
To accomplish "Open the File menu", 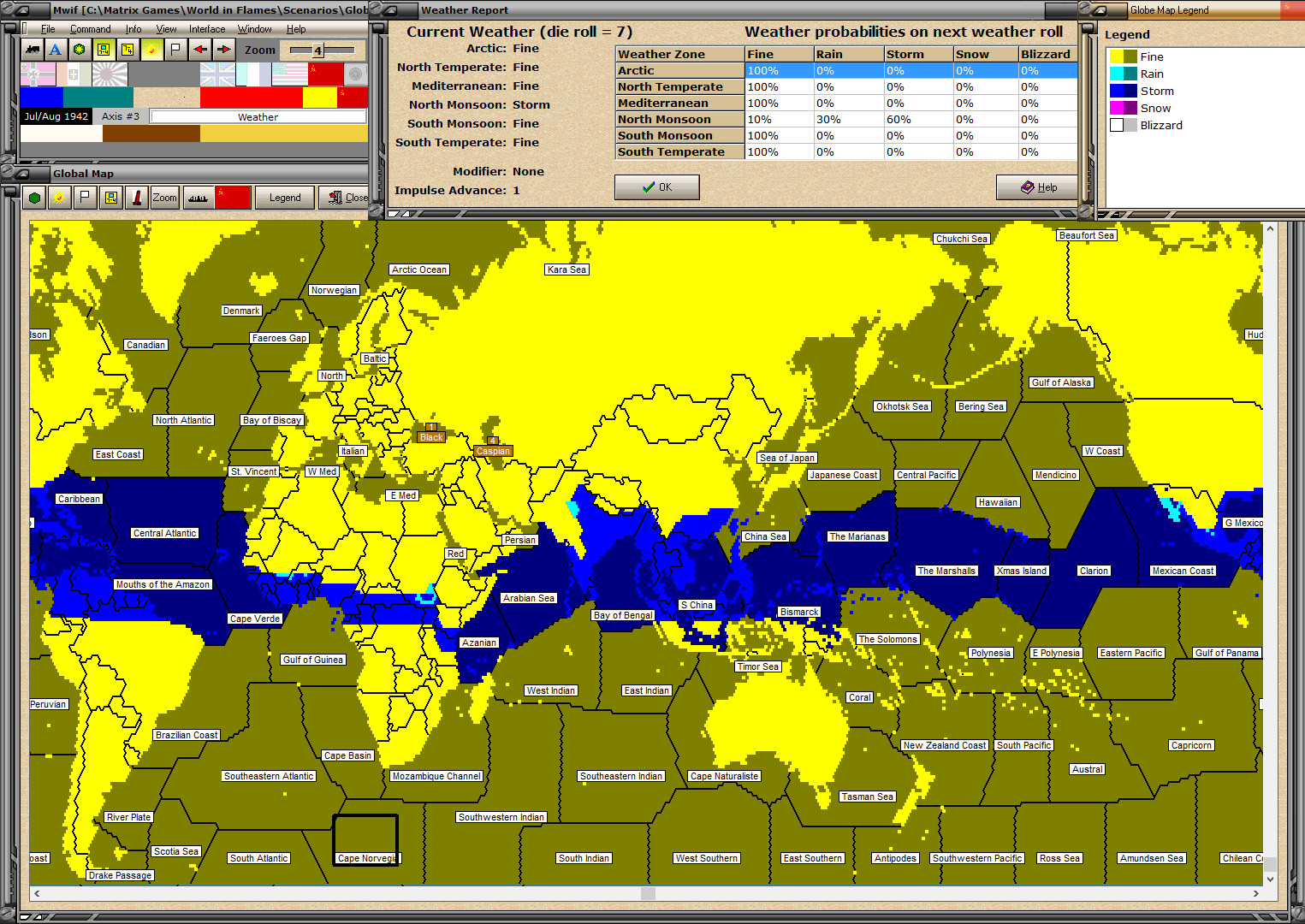I will point(48,29).
